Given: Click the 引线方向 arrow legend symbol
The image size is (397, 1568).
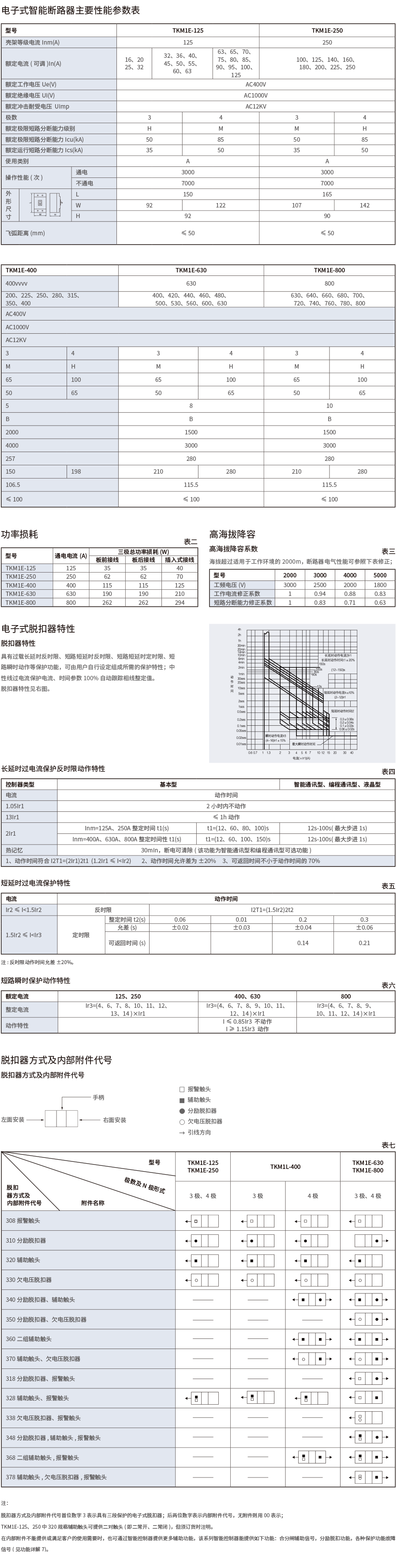Looking at the screenshot, I should (182, 1132).
